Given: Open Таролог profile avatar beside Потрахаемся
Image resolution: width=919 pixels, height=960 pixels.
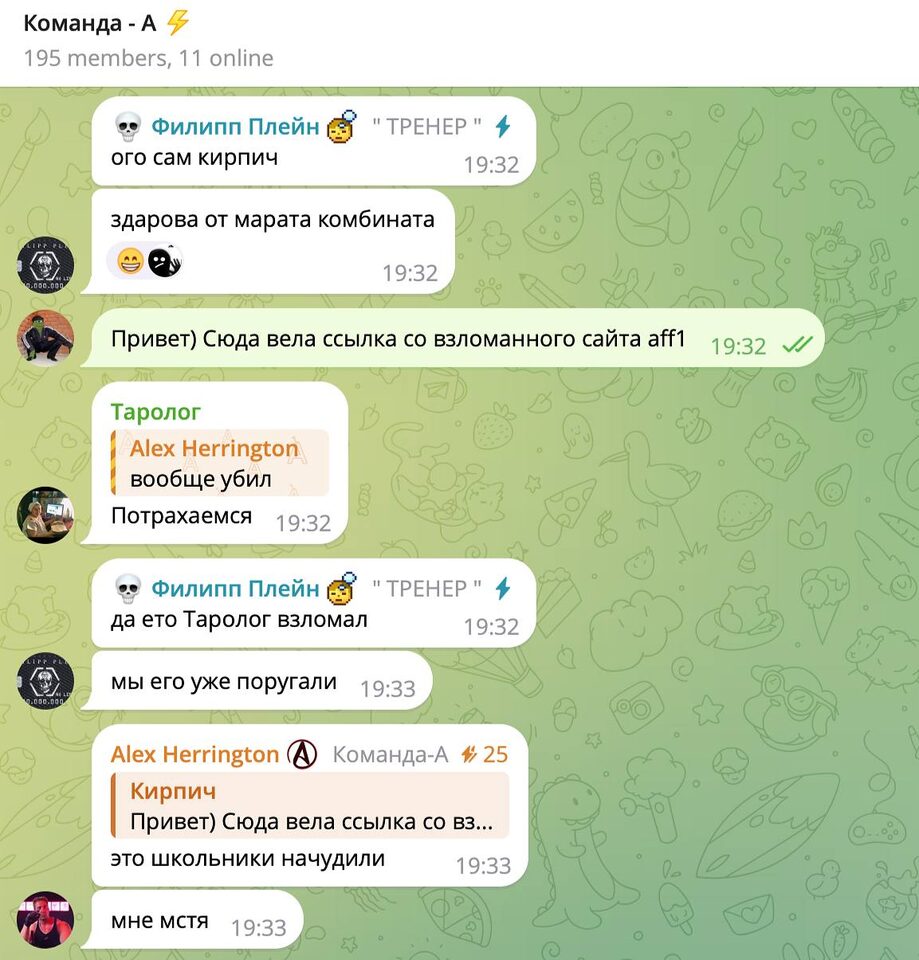Looking at the screenshot, I should click(x=45, y=515).
